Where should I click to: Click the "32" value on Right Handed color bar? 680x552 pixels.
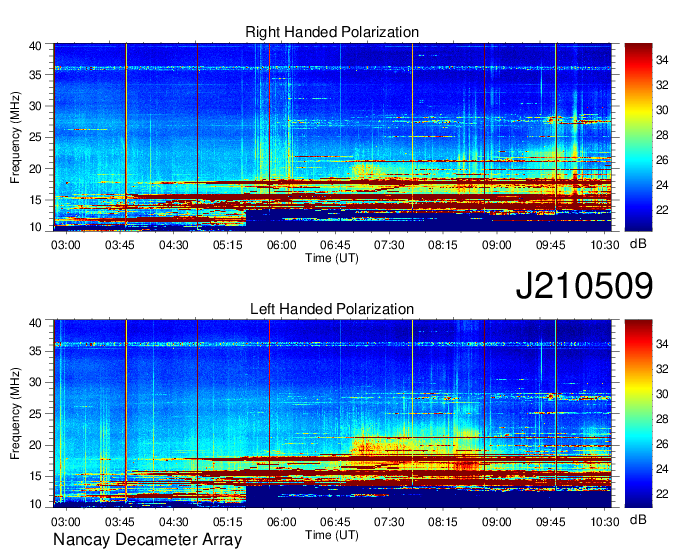[662, 85]
